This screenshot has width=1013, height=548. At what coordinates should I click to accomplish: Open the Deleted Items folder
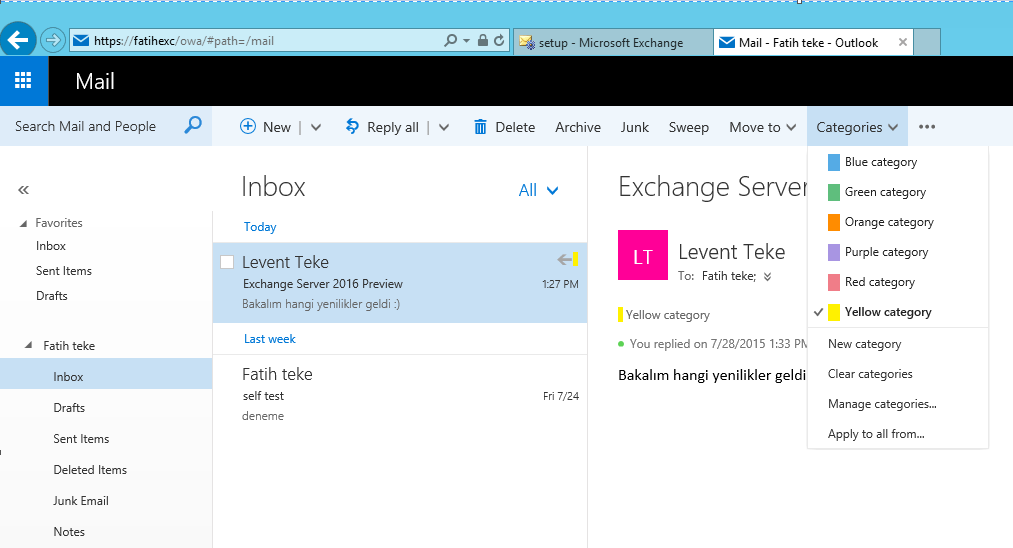click(x=90, y=470)
